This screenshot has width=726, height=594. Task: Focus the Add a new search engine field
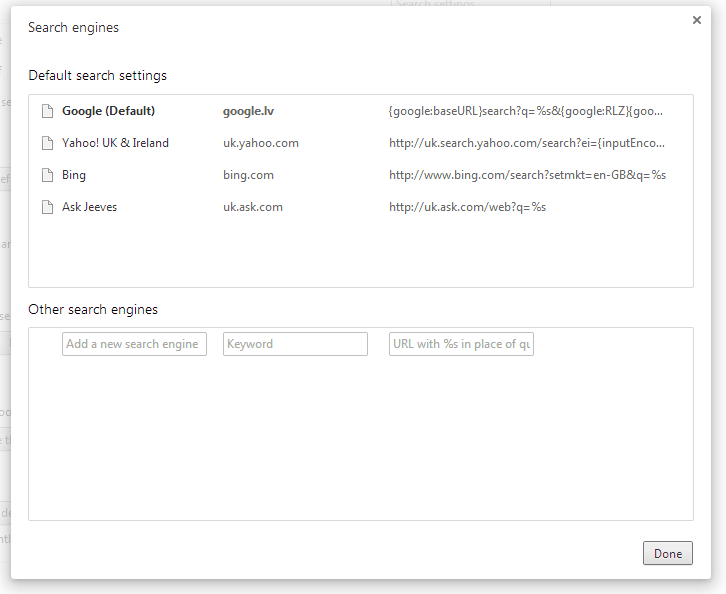coord(134,344)
